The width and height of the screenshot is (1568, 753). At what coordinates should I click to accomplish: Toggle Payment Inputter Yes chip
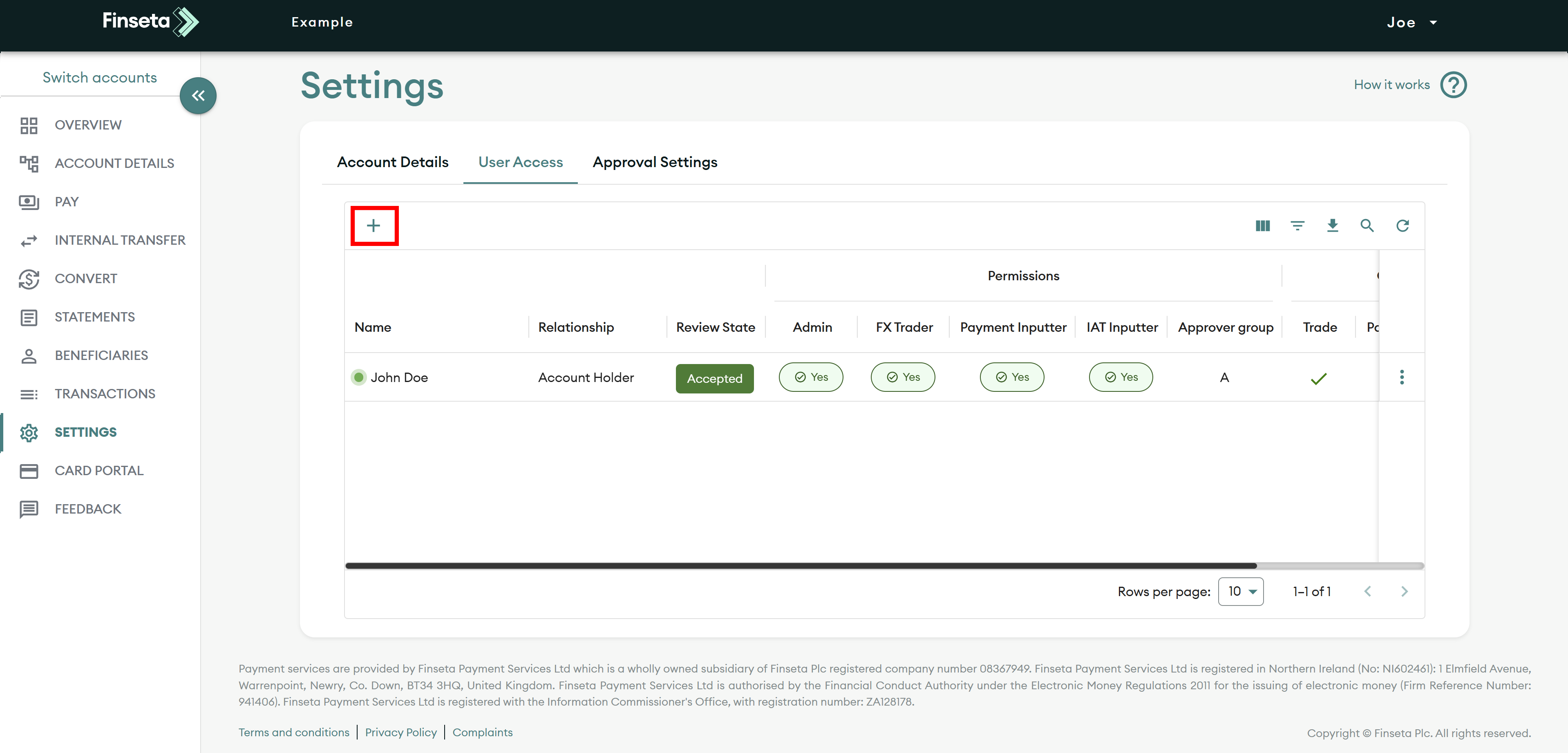pyautogui.click(x=1012, y=378)
